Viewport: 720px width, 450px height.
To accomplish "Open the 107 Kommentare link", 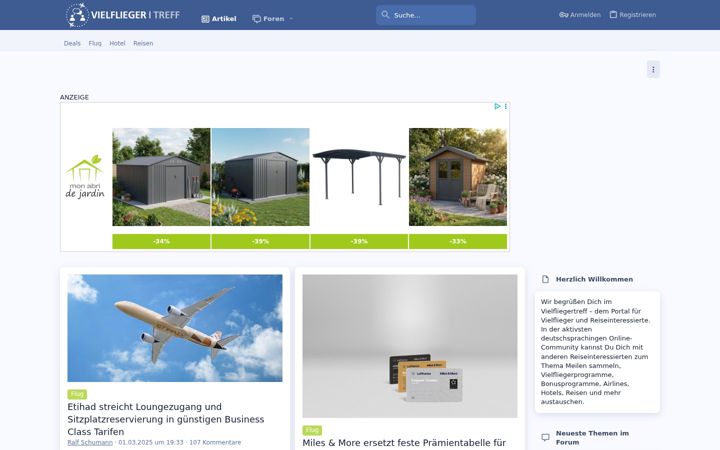I will point(215,442).
